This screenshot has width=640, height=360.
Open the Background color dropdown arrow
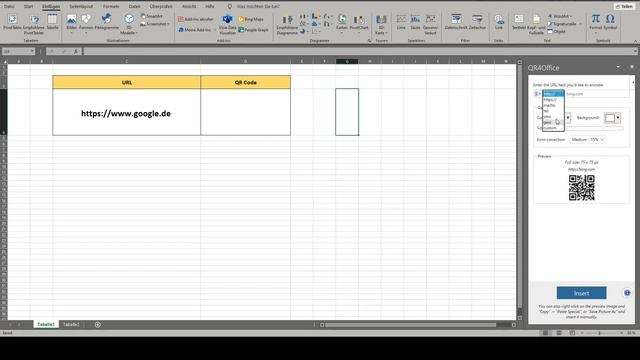pyautogui.click(x=618, y=118)
